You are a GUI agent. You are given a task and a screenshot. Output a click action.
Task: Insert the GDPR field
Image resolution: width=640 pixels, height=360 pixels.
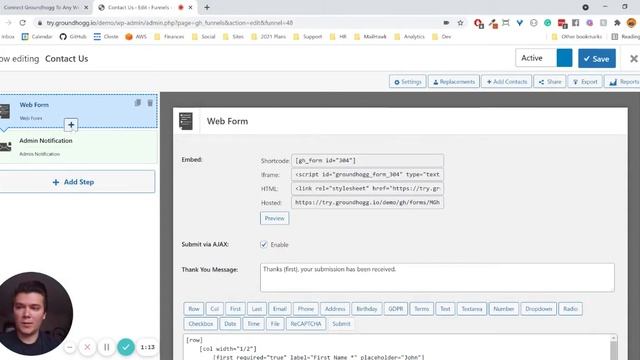tap(396, 309)
